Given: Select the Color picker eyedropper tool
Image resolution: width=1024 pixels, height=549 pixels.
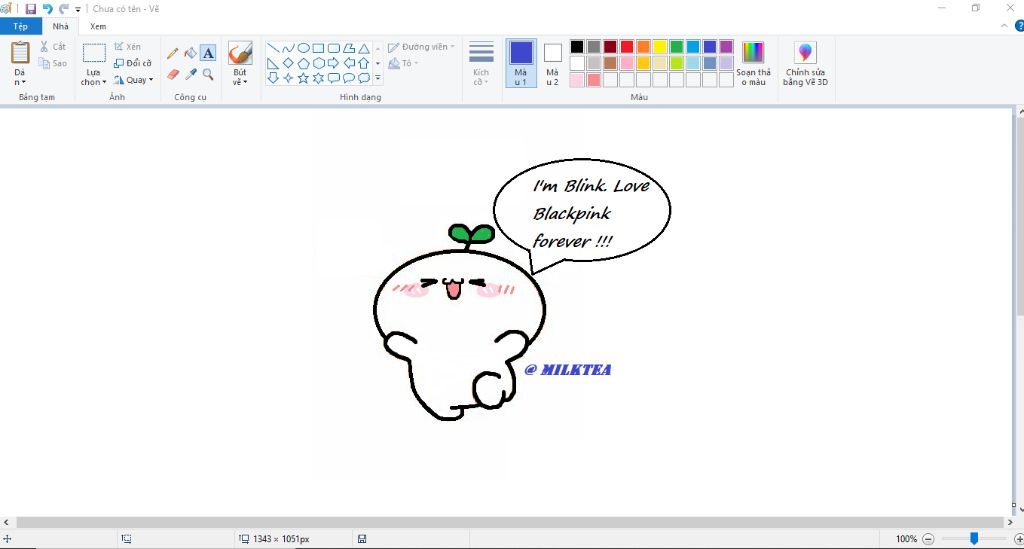Looking at the screenshot, I should tap(190, 74).
